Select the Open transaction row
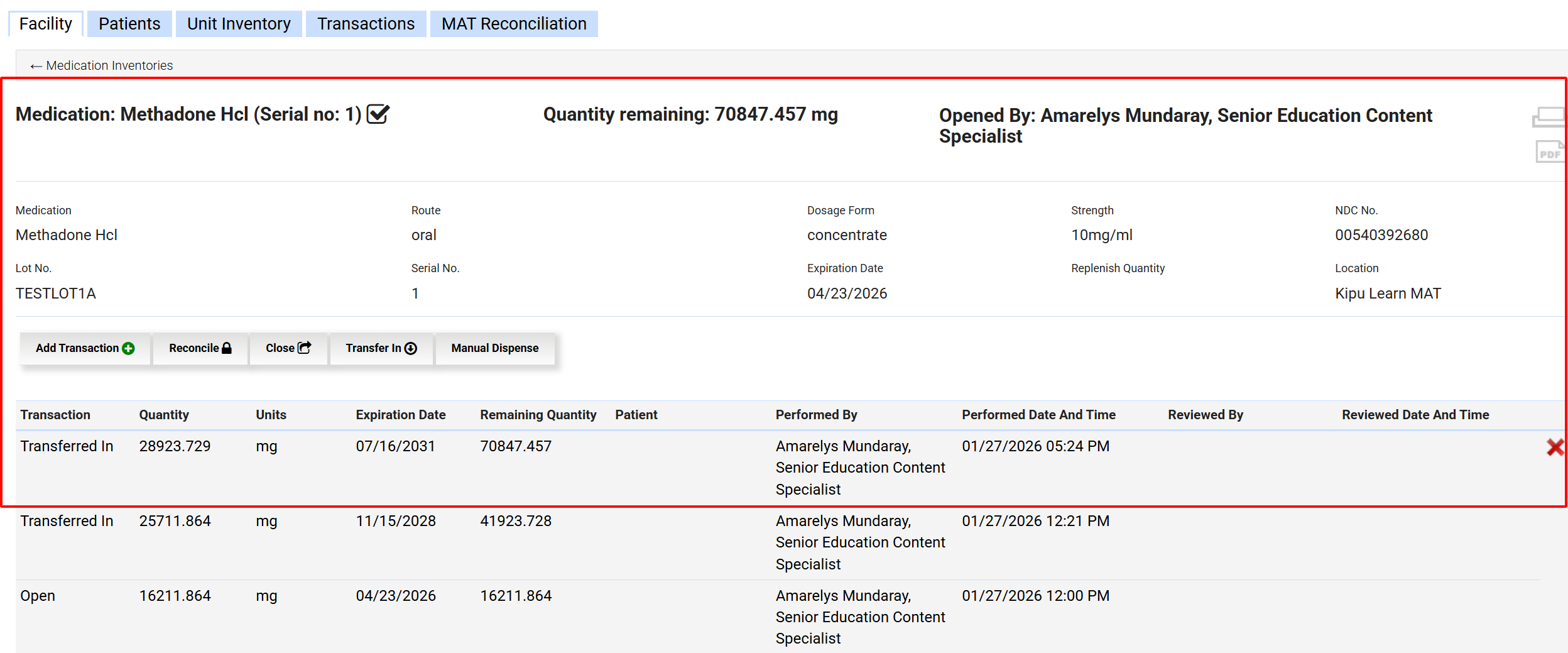The height and width of the screenshot is (653, 1568). 38,596
